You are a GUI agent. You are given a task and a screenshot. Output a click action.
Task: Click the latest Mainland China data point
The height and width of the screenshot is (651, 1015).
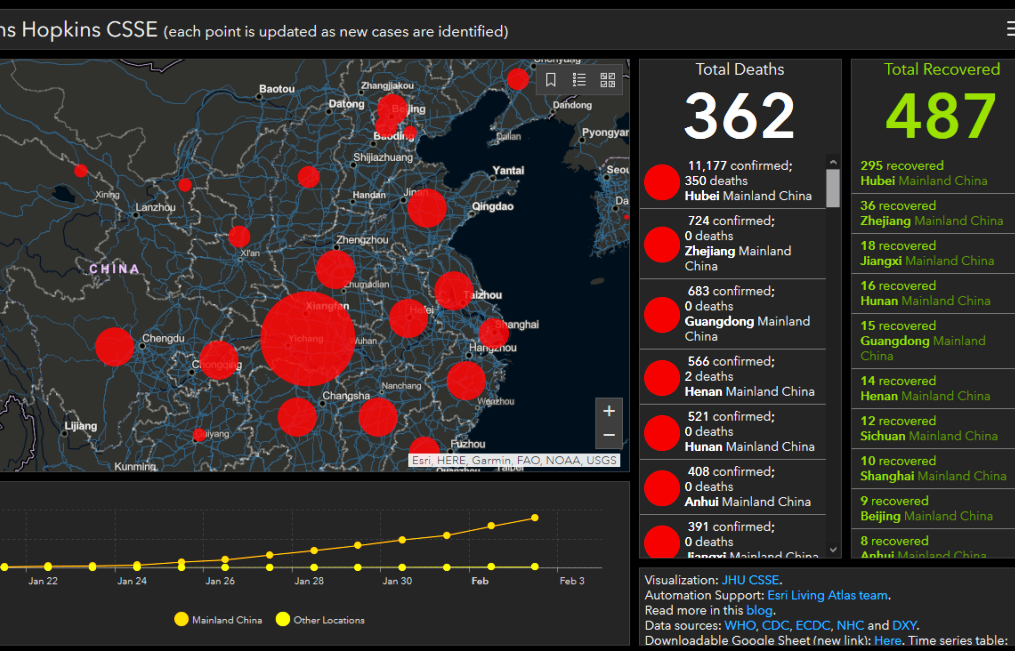click(x=536, y=517)
